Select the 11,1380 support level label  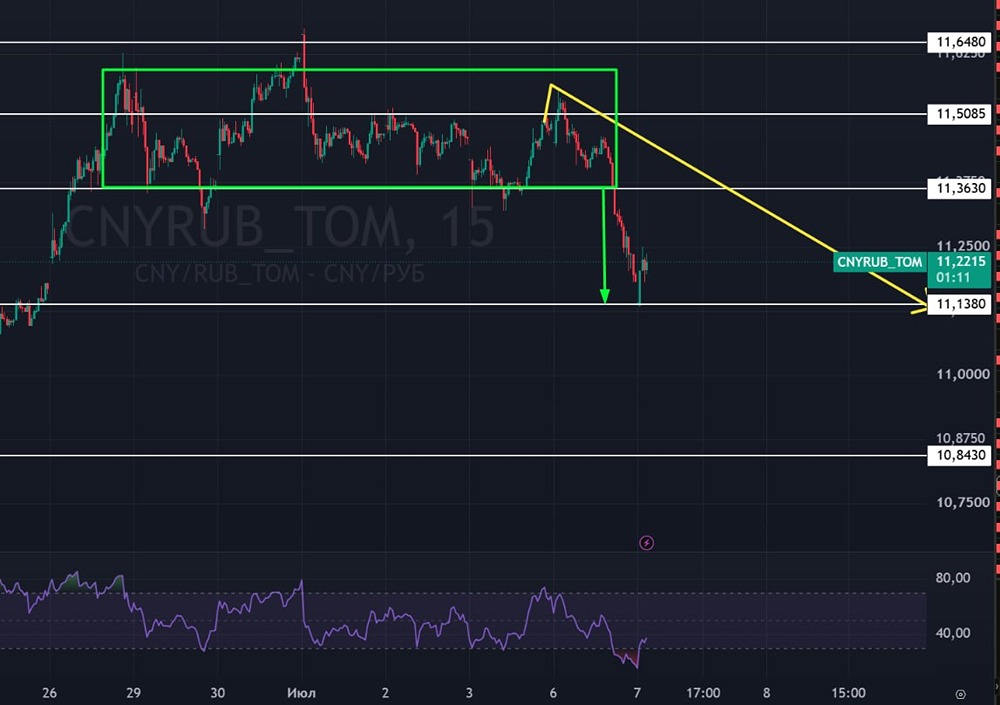coord(960,304)
